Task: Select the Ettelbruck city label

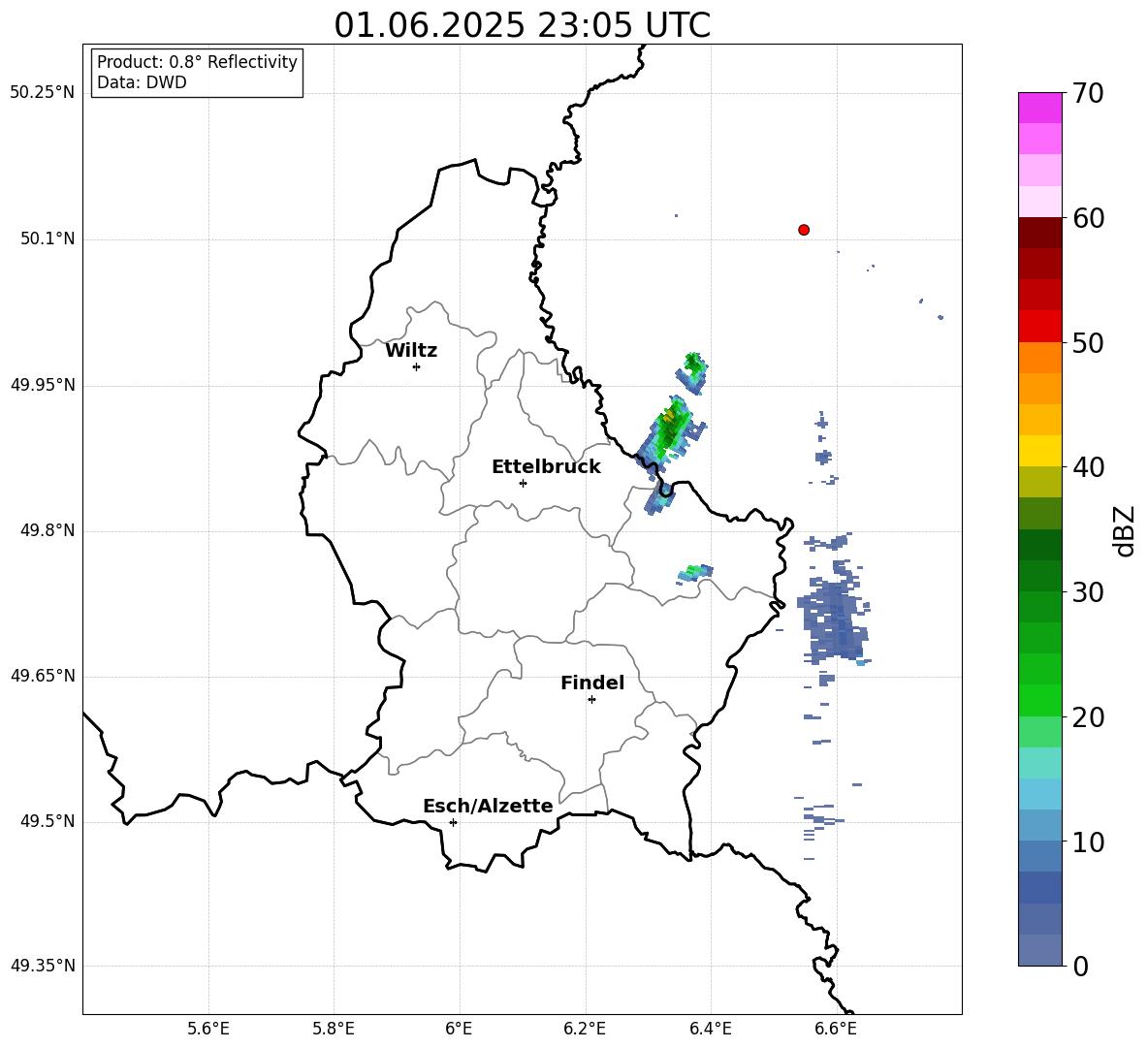Action: (546, 467)
